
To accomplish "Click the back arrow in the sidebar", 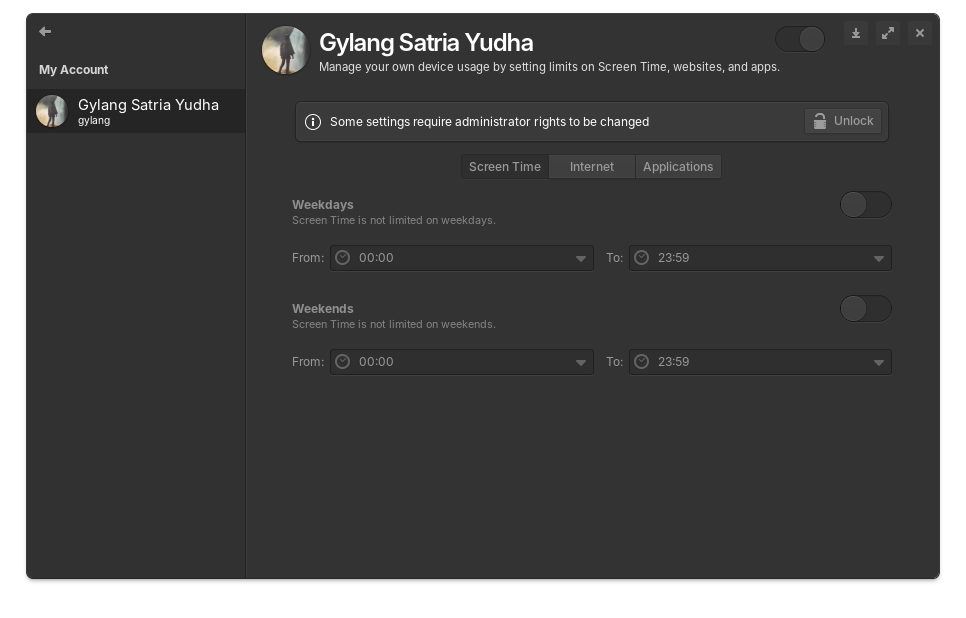I will tap(45, 32).
